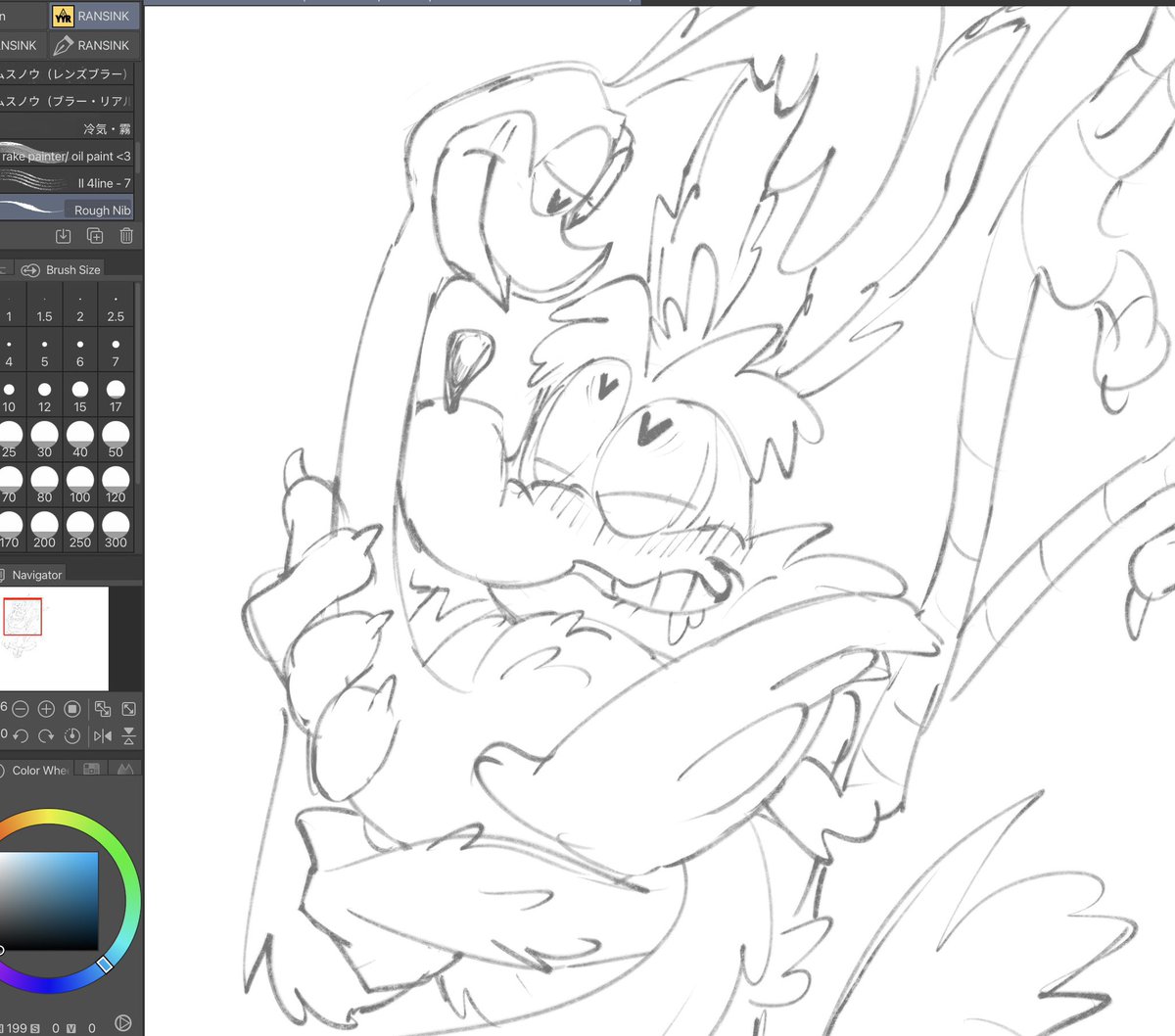Select the Rough Nib brush
Viewport: 1175px width, 1036px height.
tap(65, 209)
